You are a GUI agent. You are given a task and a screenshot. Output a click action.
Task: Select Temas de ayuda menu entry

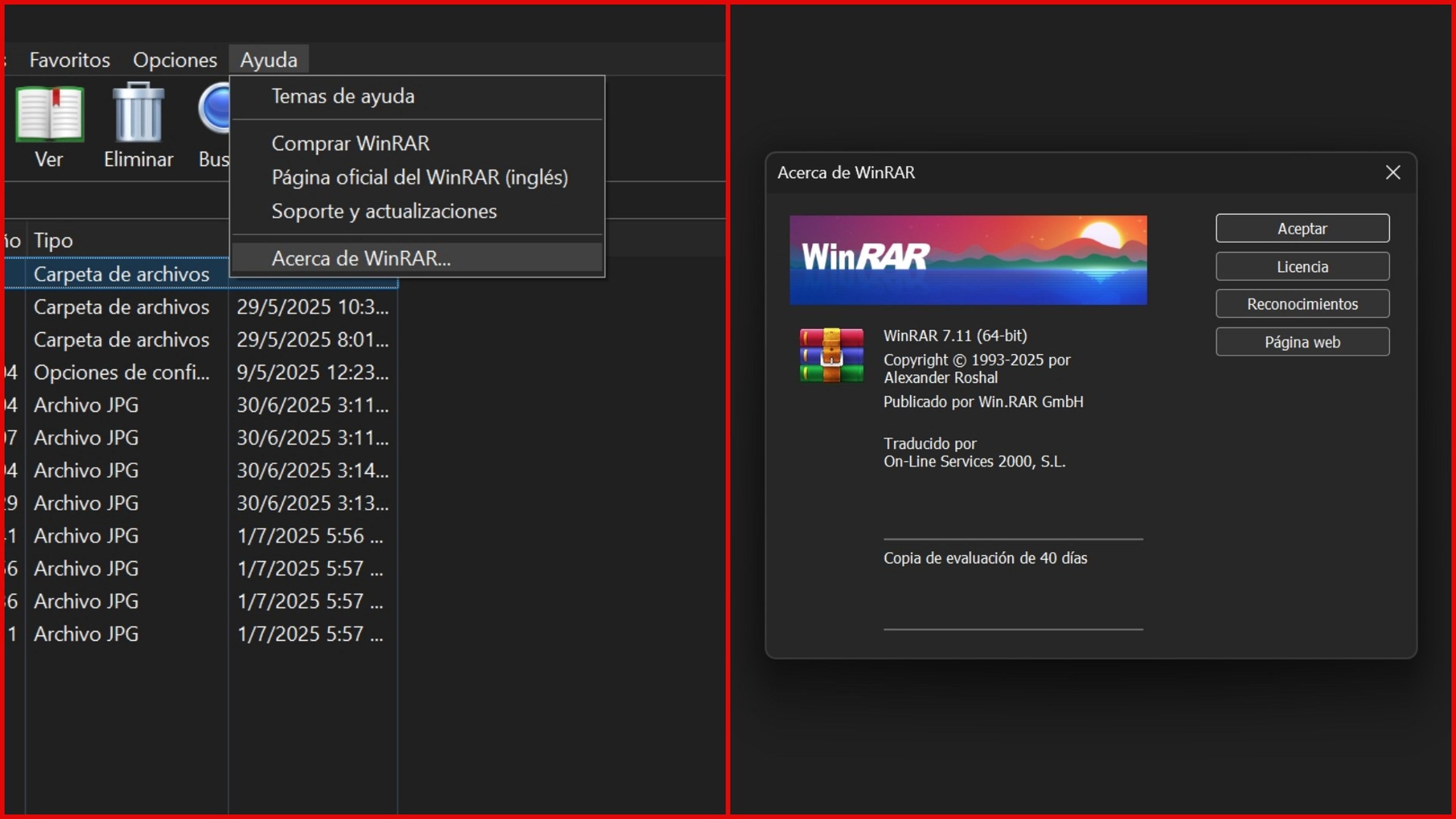pyautogui.click(x=417, y=96)
